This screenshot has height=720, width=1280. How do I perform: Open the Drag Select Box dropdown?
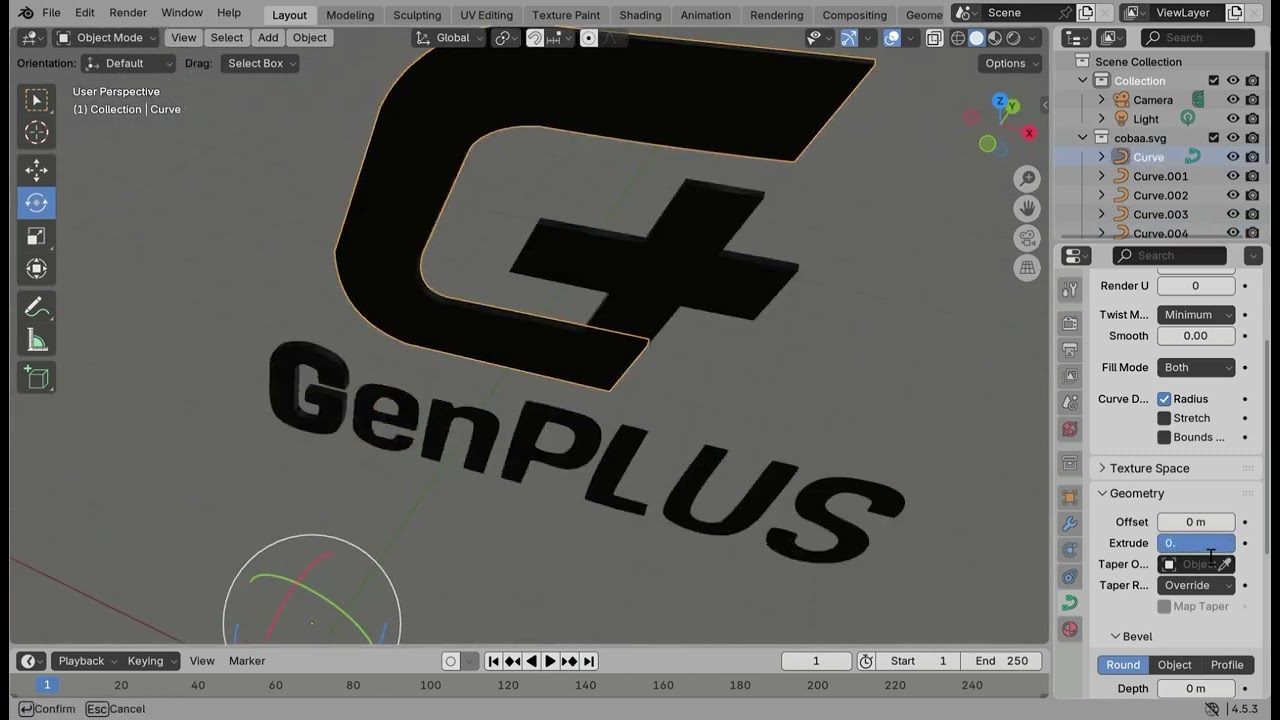(x=260, y=63)
